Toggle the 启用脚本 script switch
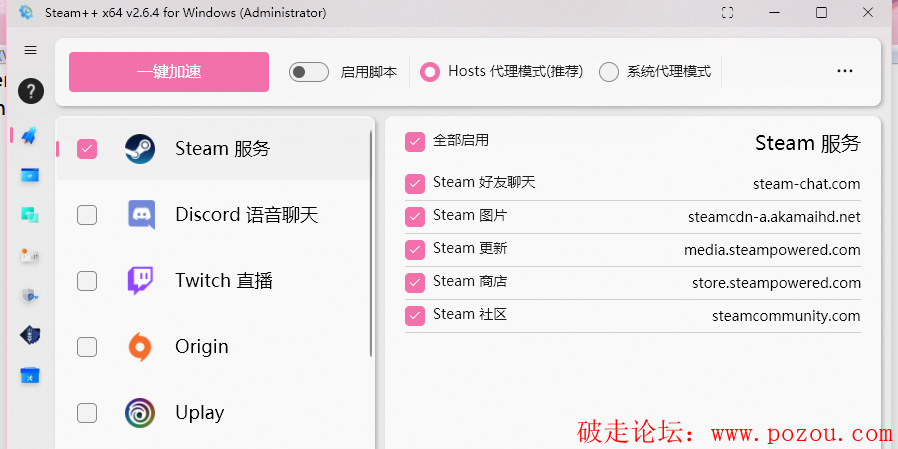Viewport: 898px width, 449px height. (x=309, y=72)
